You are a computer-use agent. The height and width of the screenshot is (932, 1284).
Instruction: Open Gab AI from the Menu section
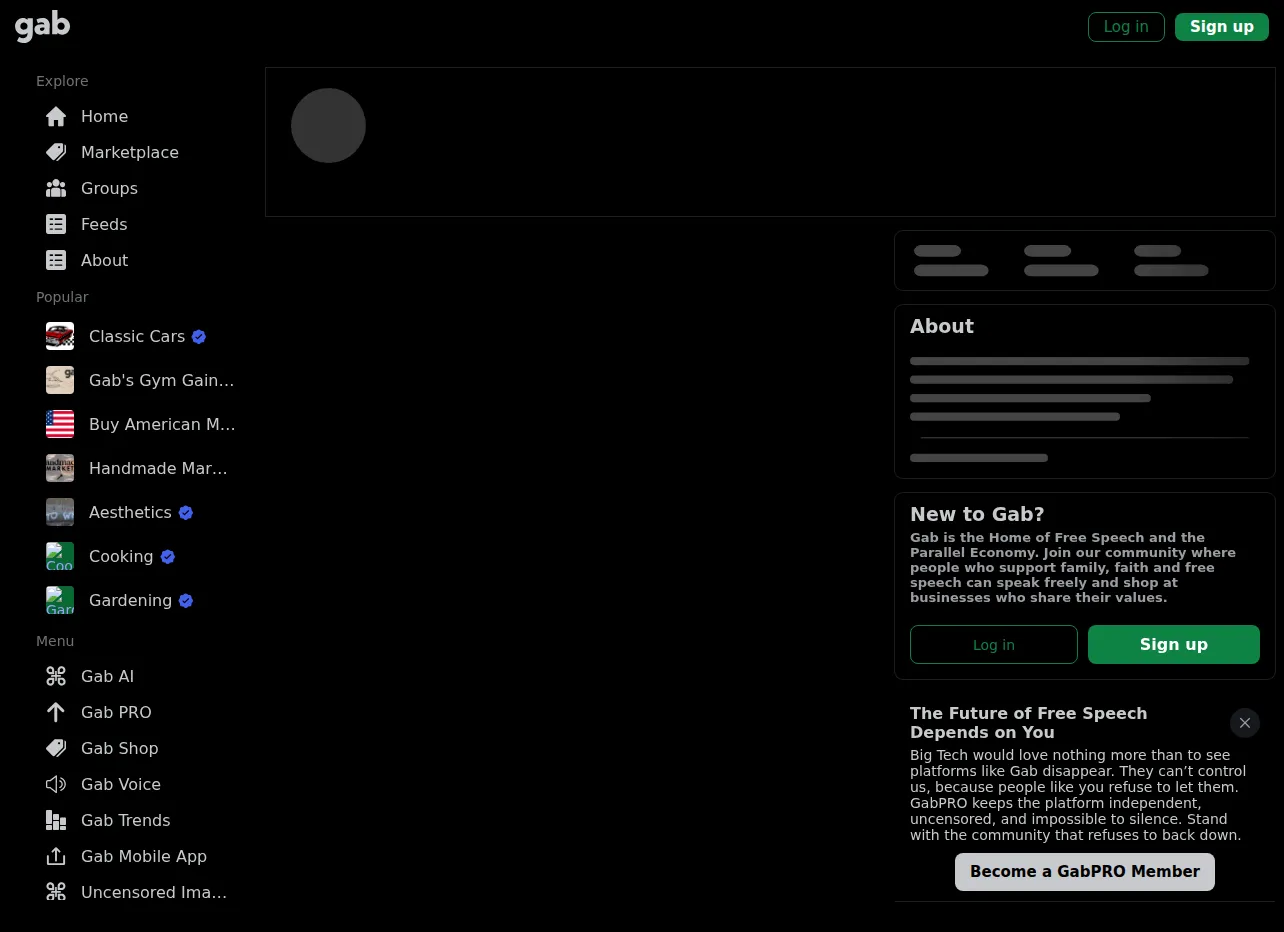[107, 677]
